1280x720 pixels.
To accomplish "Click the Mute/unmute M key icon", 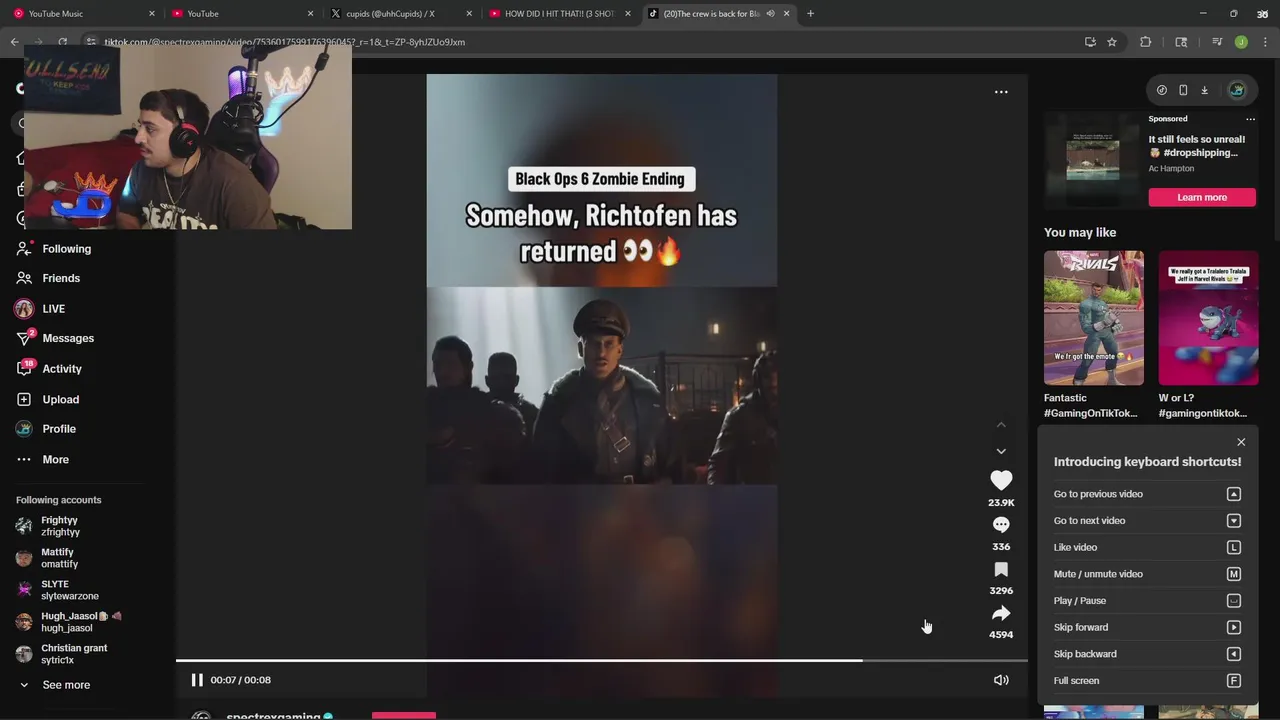I will point(1234,574).
